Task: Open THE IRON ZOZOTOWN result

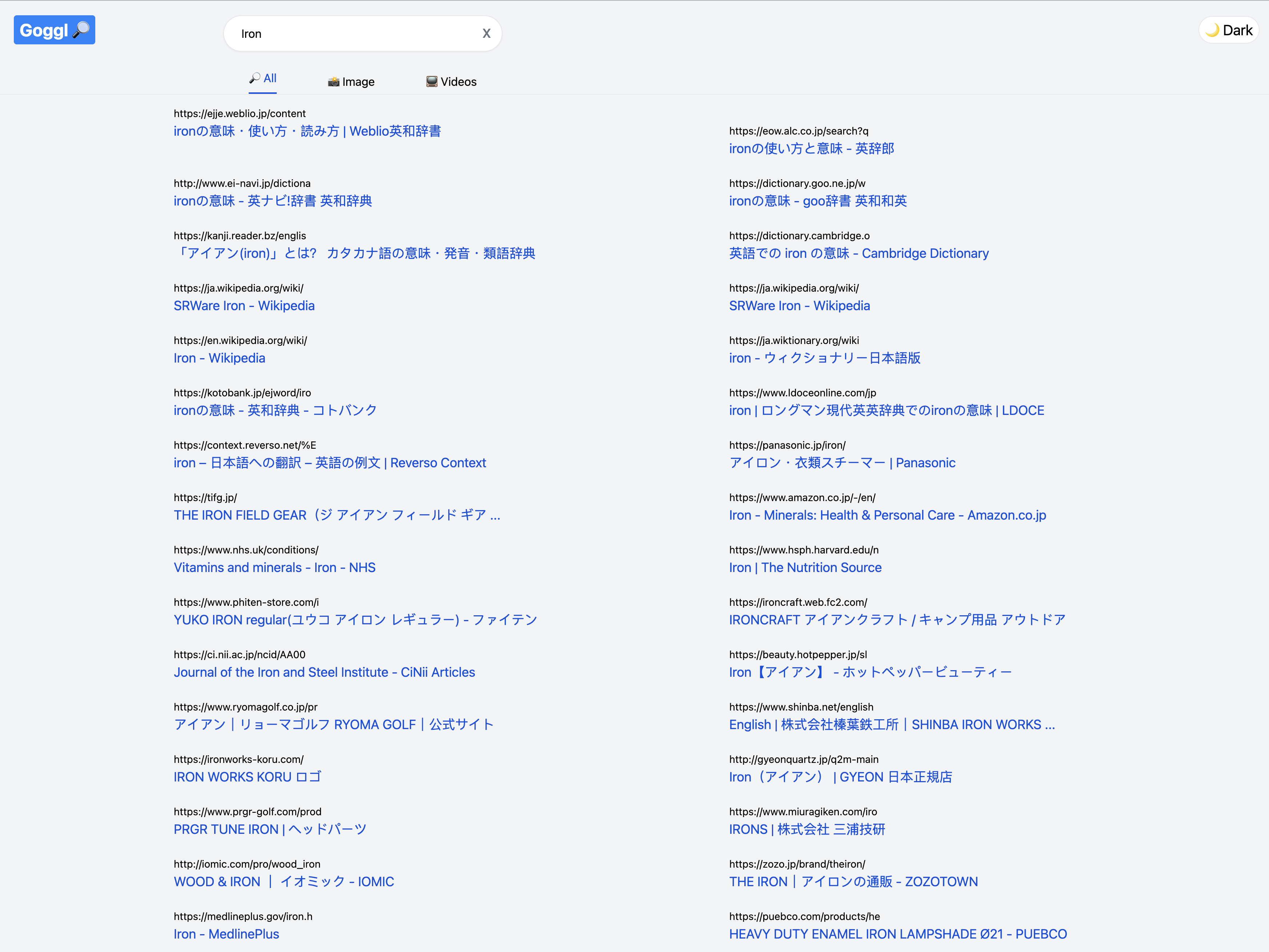Action: [x=853, y=882]
